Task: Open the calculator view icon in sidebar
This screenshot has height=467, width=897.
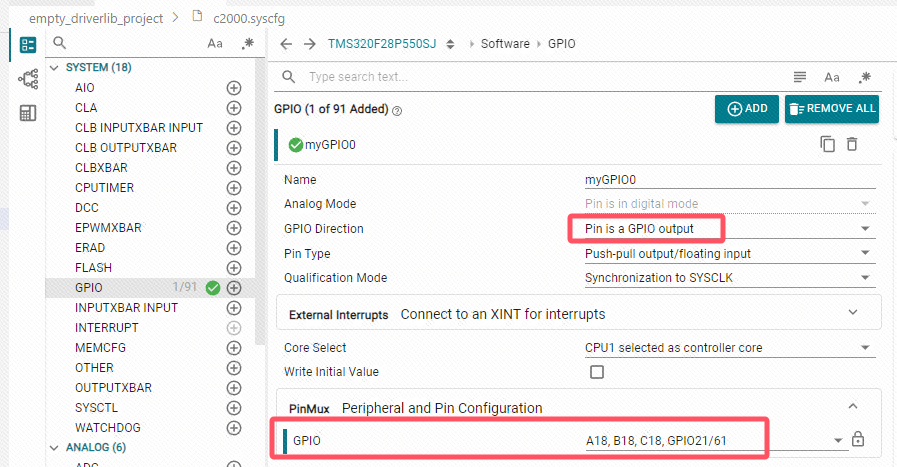Action: click(27, 113)
